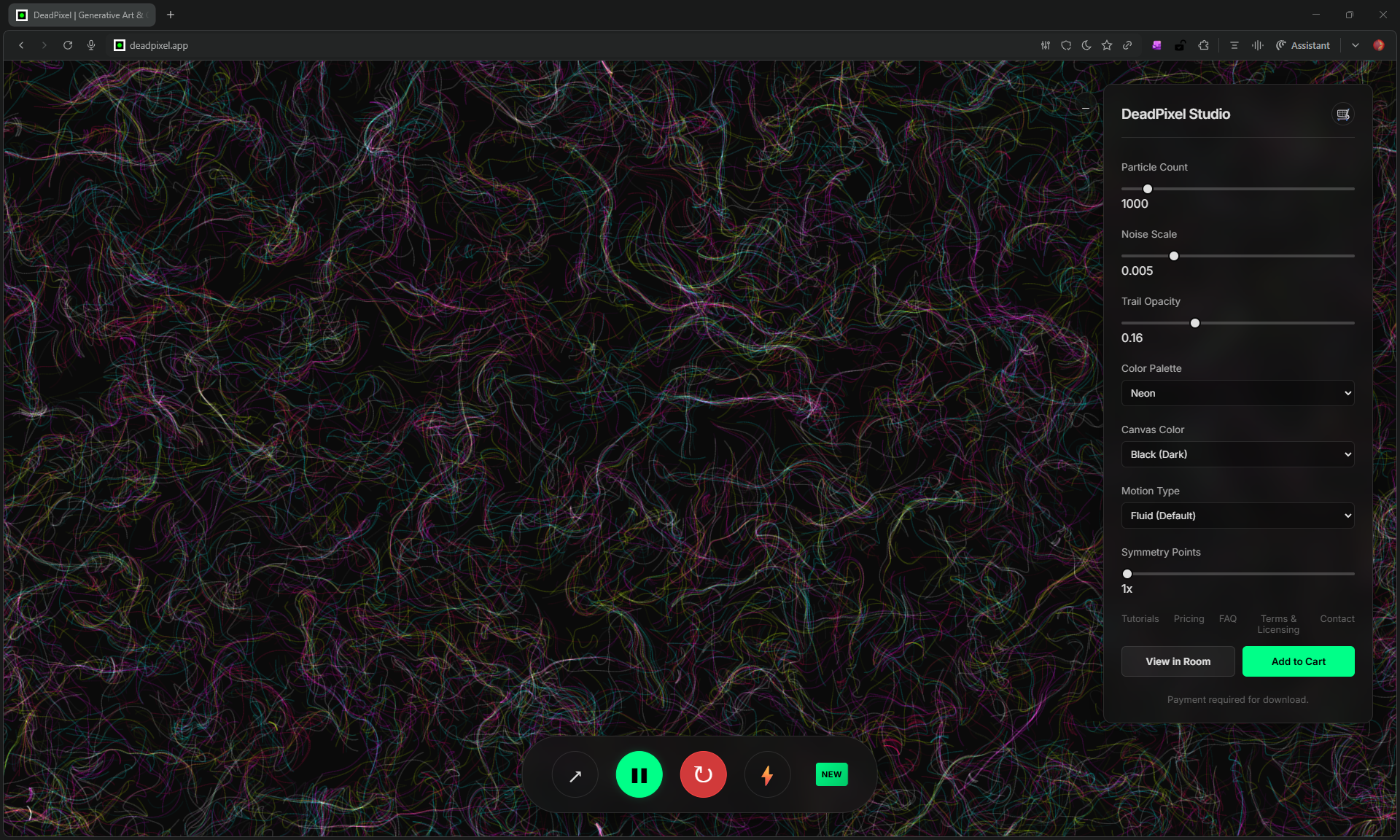Change Canvas Color from Black (Dark)

click(x=1237, y=454)
